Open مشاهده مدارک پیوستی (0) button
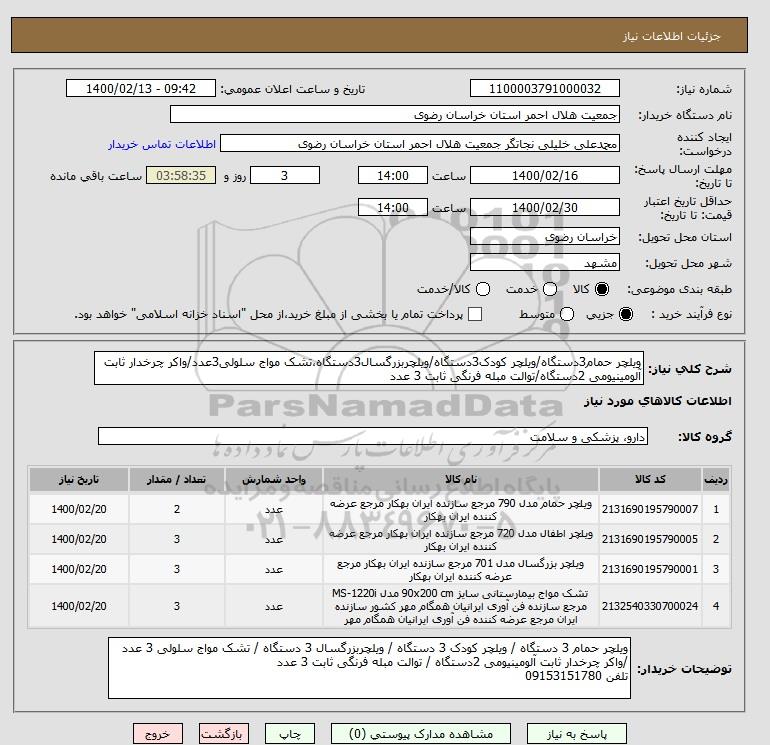Image resolution: width=770 pixels, height=745 pixels. pyautogui.click(x=421, y=734)
